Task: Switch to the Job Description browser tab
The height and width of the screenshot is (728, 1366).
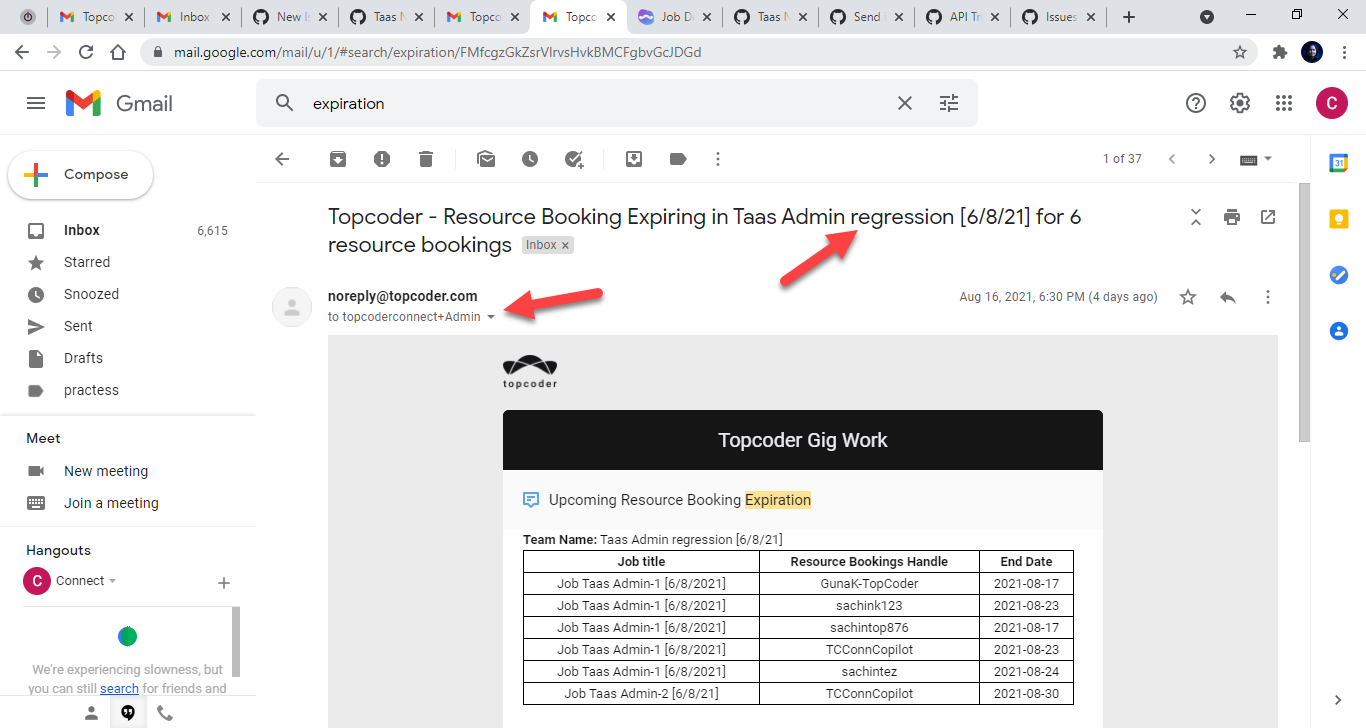Action: tap(674, 17)
